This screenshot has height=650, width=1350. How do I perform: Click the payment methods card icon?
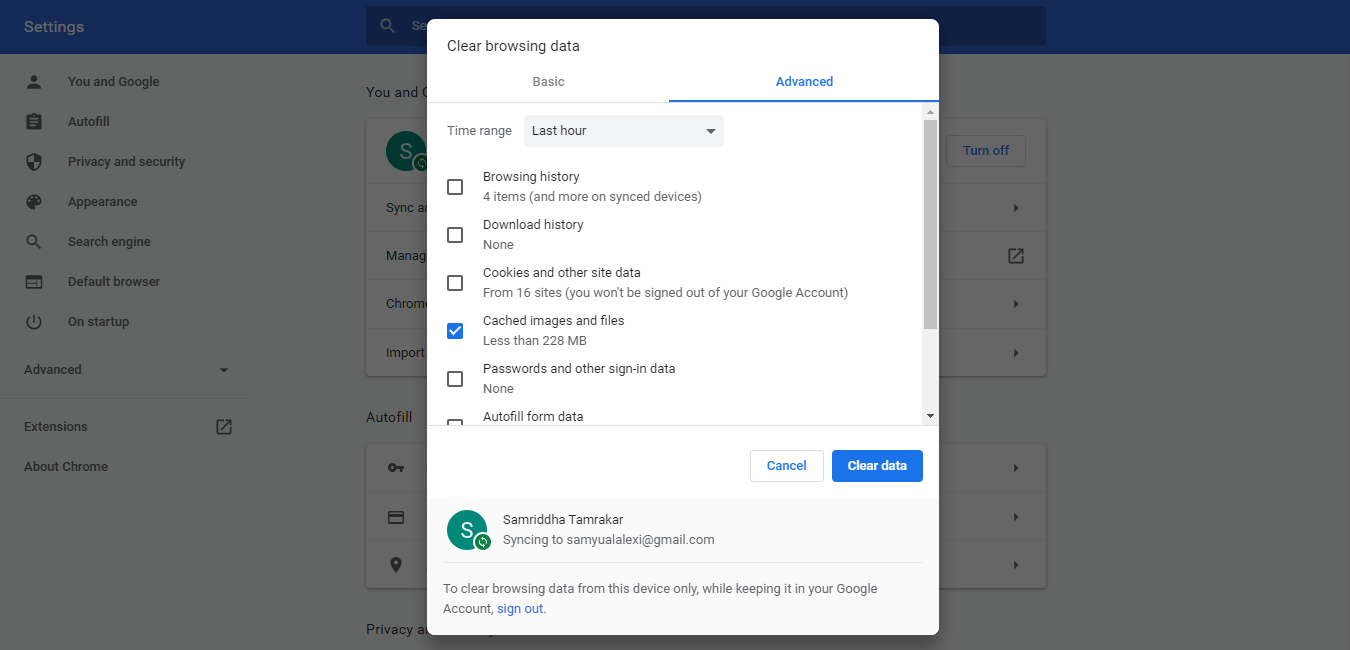[x=396, y=517]
